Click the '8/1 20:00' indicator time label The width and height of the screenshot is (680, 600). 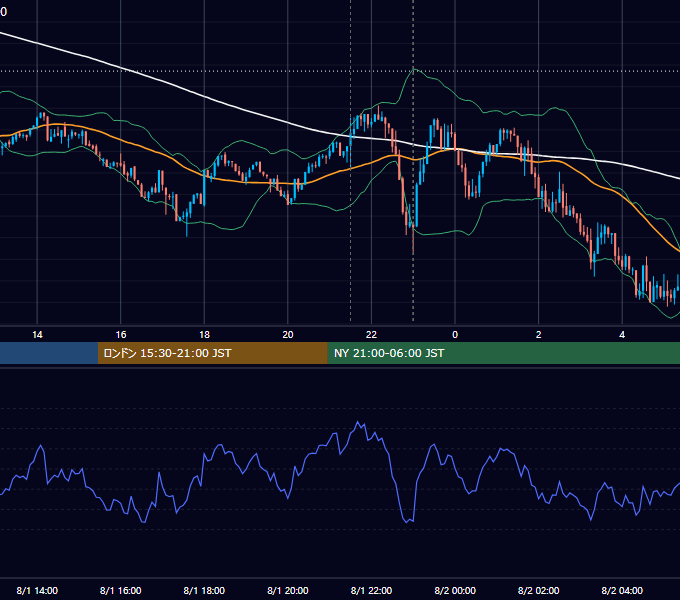(288, 590)
